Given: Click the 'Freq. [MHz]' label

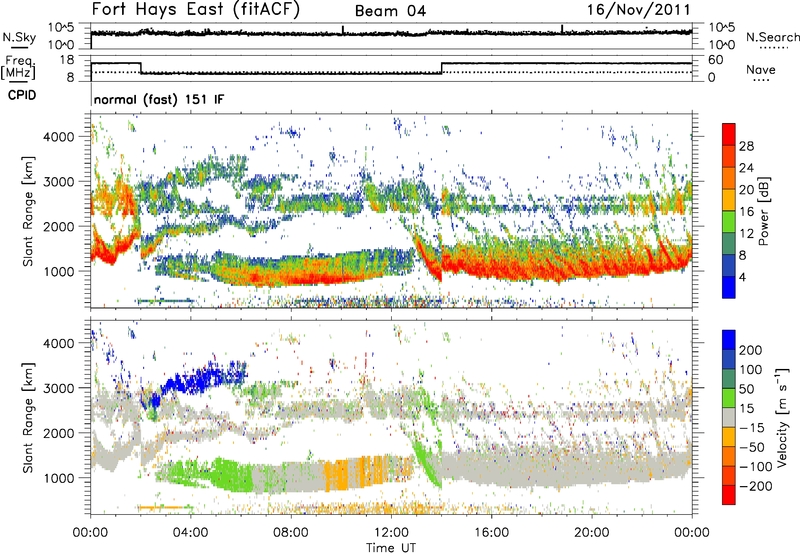Looking at the screenshot, I should [18, 67].
